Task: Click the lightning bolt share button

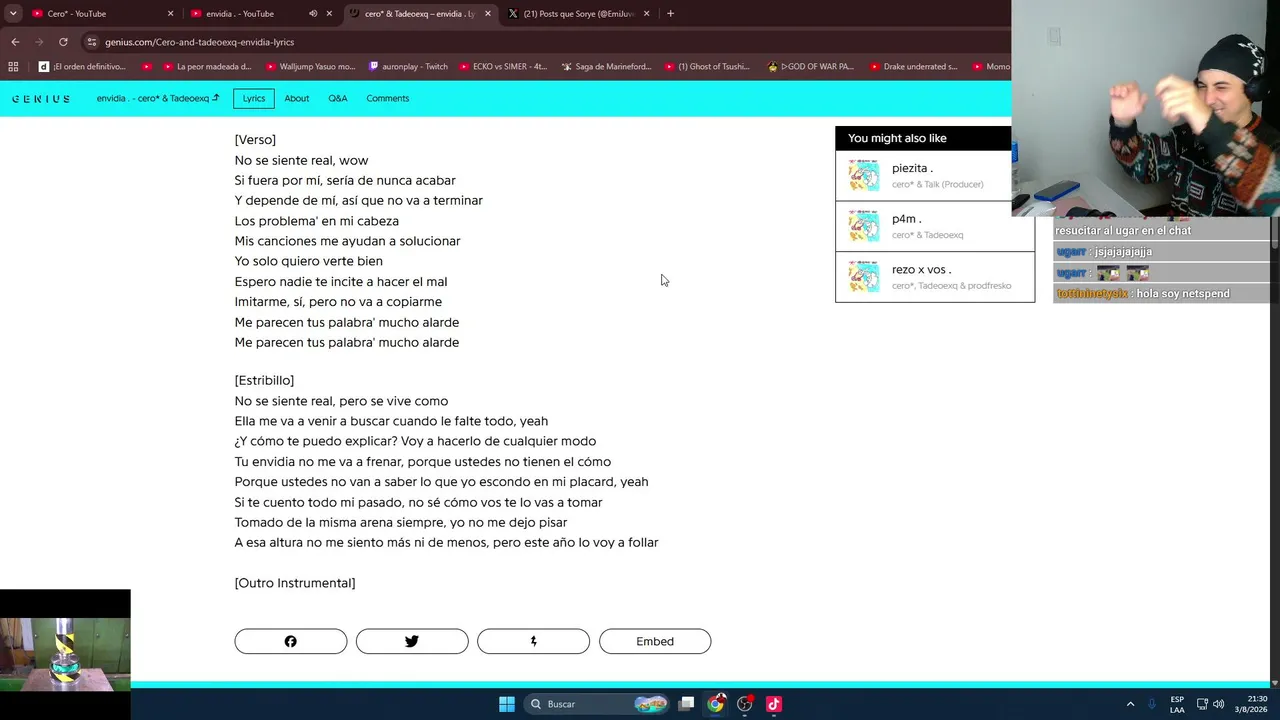Action: (533, 641)
